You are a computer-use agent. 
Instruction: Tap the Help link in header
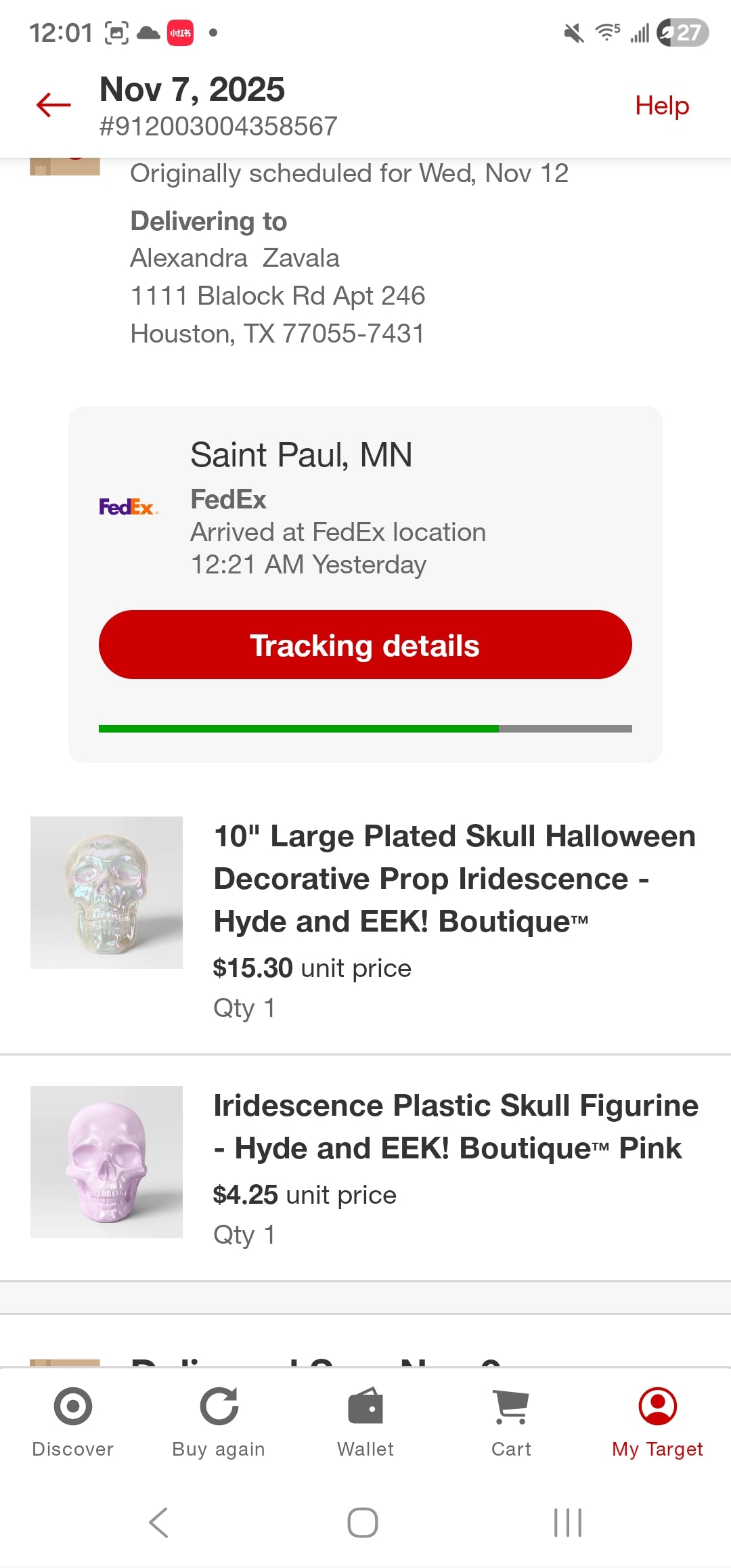661,106
